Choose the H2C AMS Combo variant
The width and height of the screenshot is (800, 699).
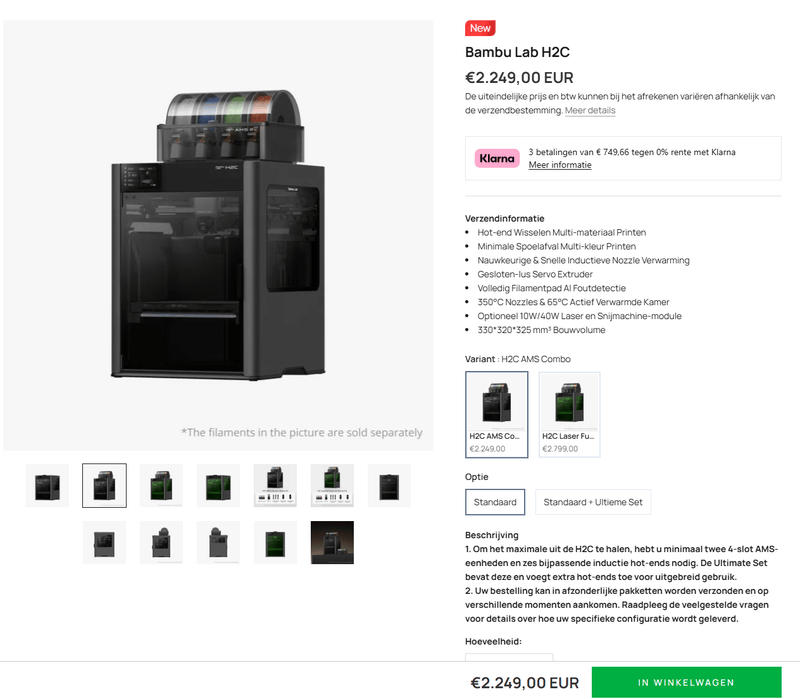[497, 414]
